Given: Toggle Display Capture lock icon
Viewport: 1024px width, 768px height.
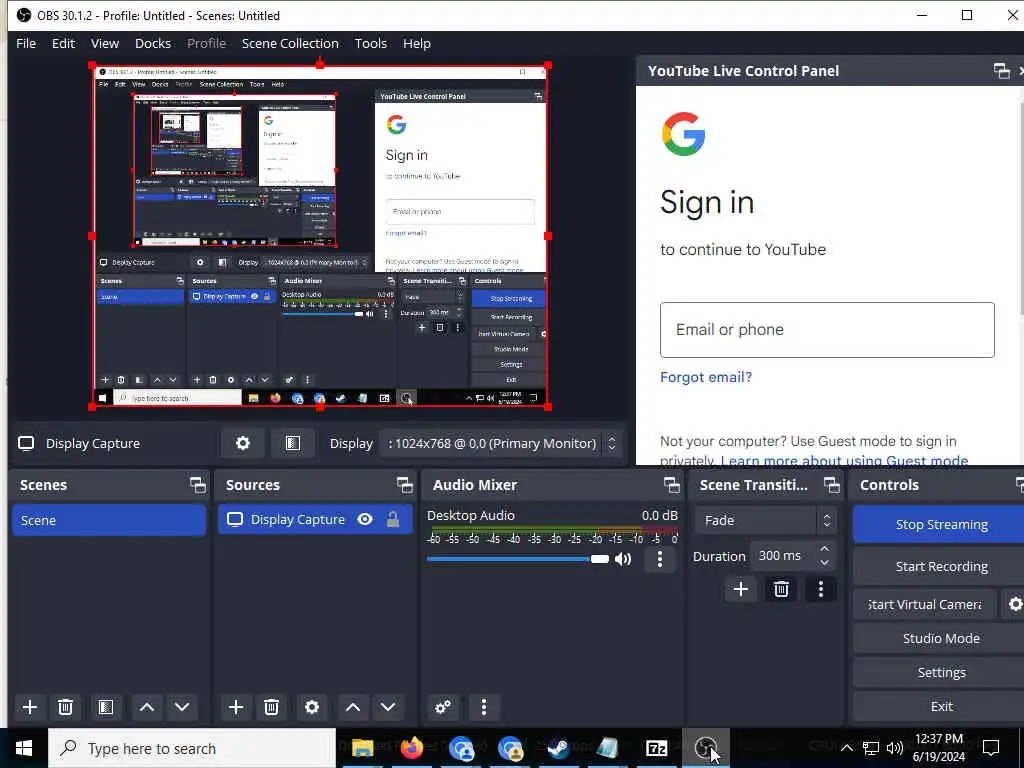Looking at the screenshot, I should pos(393,519).
